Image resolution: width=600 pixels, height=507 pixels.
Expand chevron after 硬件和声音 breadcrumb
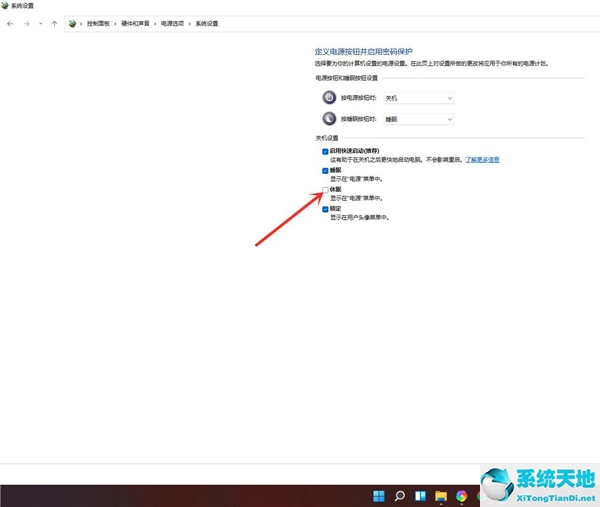[155, 24]
